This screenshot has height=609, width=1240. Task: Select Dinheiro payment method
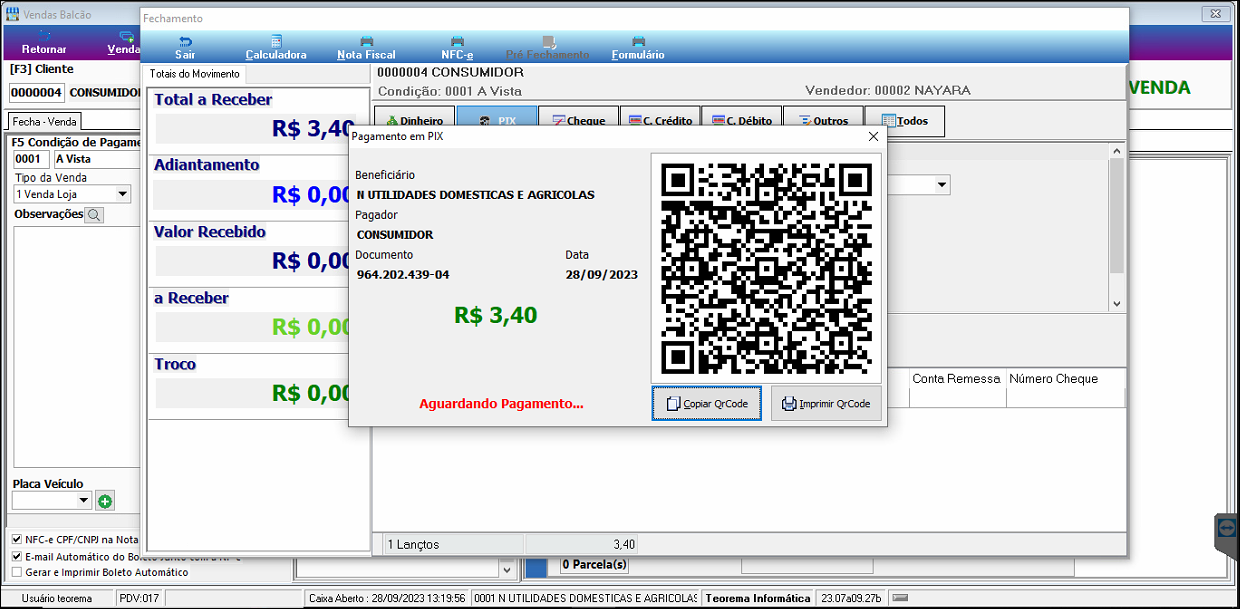coord(413,121)
